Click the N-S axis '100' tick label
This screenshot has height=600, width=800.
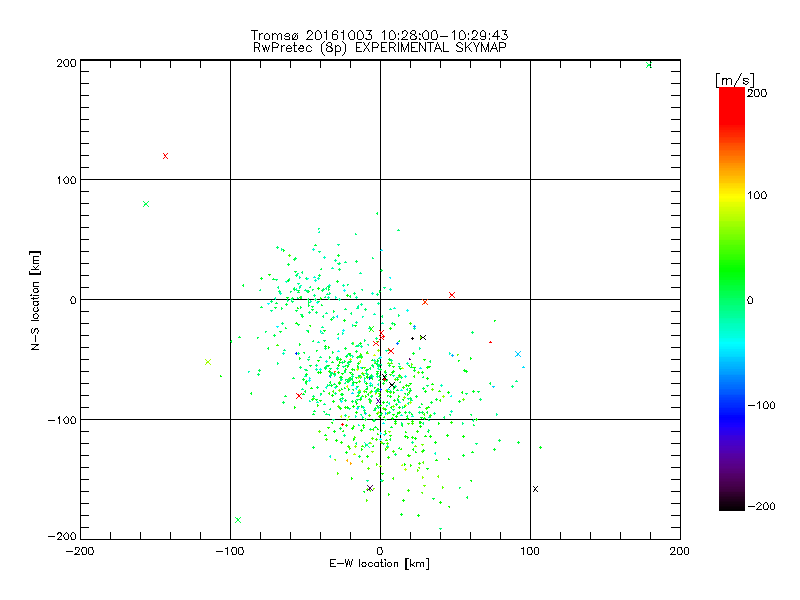click(67, 180)
